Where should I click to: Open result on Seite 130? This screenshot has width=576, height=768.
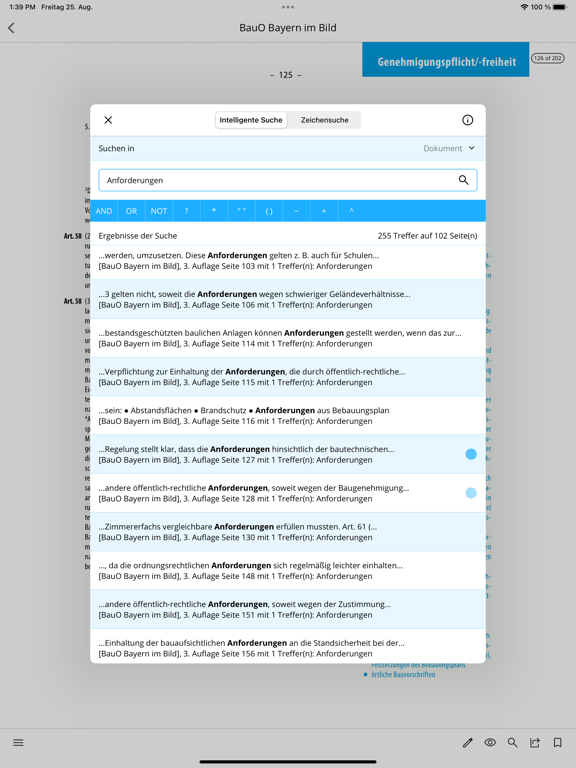click(288, 531)
